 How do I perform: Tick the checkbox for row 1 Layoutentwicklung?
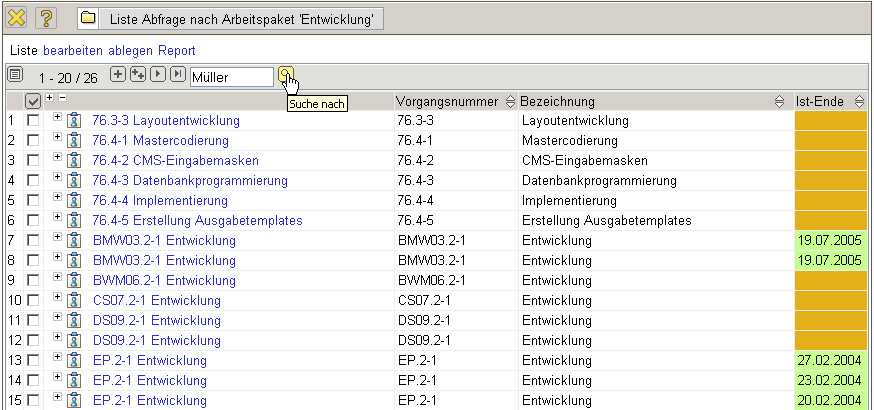tap(33, 120)
